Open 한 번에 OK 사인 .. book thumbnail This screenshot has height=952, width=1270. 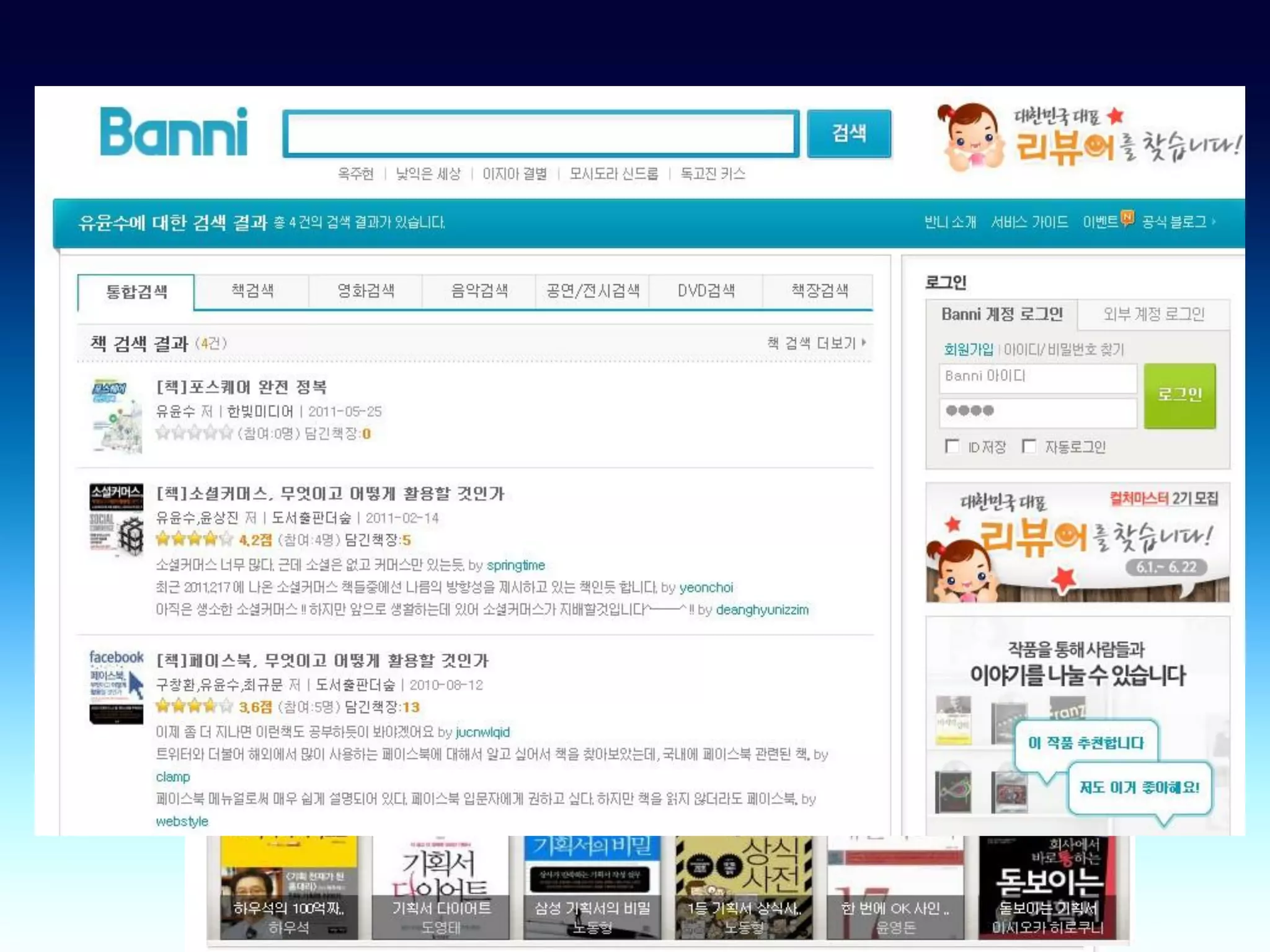point(895,887)
